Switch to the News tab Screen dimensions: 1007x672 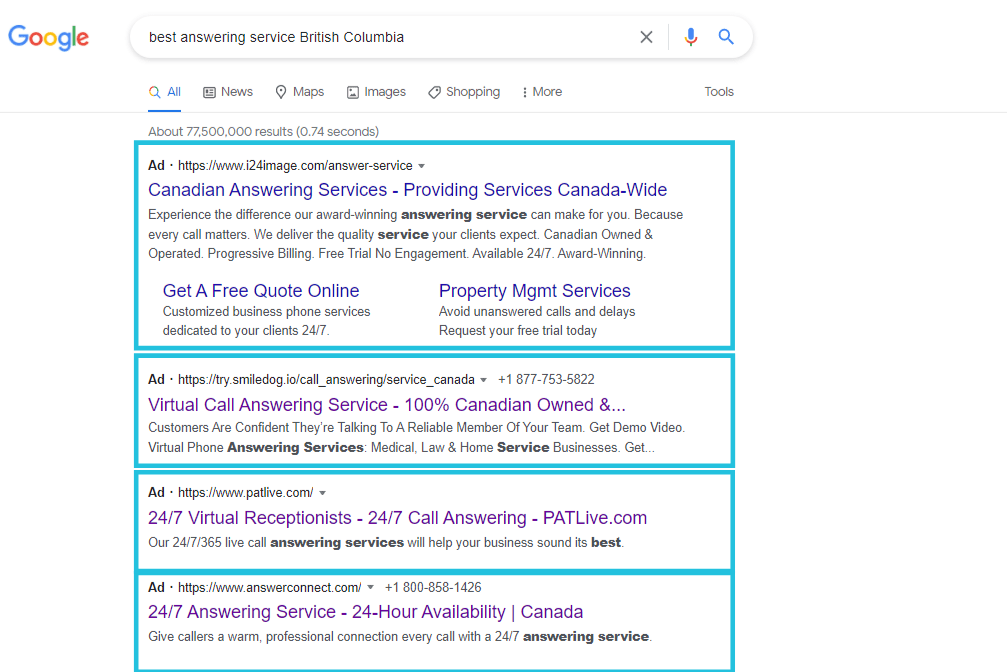(x=228, y=92)
